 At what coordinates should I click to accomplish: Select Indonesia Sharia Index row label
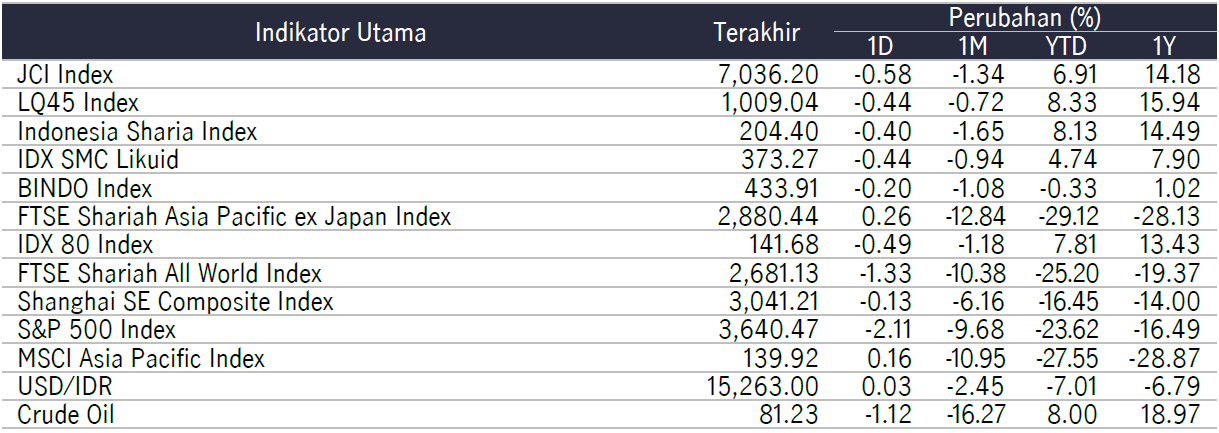pos(137,132)
